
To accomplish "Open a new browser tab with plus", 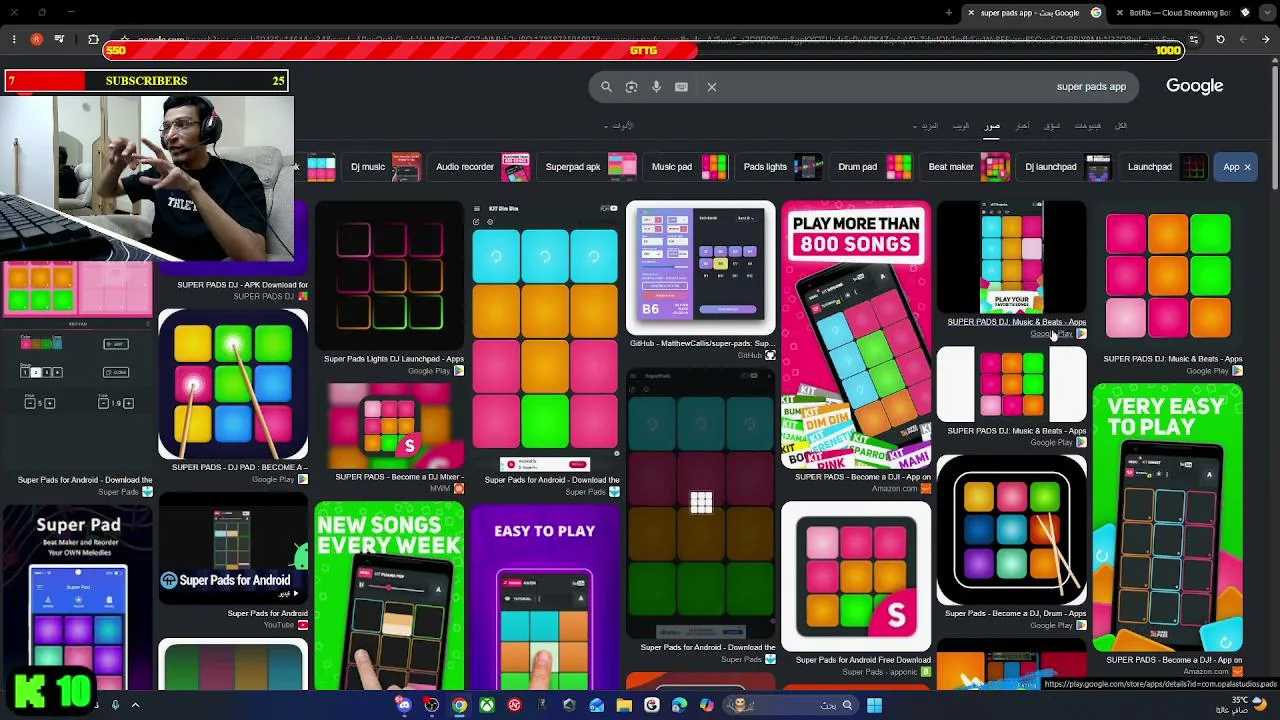I will click(948, 13).
